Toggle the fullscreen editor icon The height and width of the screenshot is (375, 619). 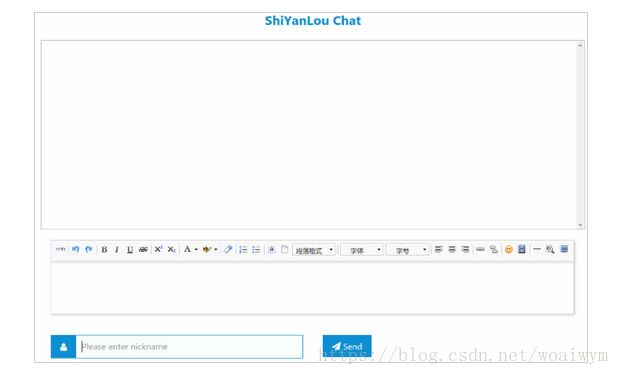[x=564, y=249]
